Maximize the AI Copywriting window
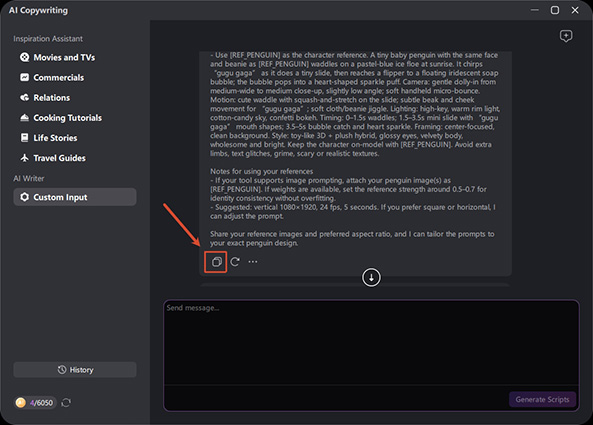This screenshot has width=593, height=425. point(555,10)
